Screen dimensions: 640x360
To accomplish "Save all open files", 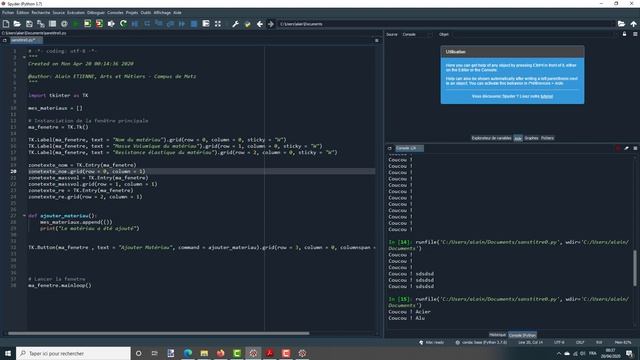I will coord(41,24).
